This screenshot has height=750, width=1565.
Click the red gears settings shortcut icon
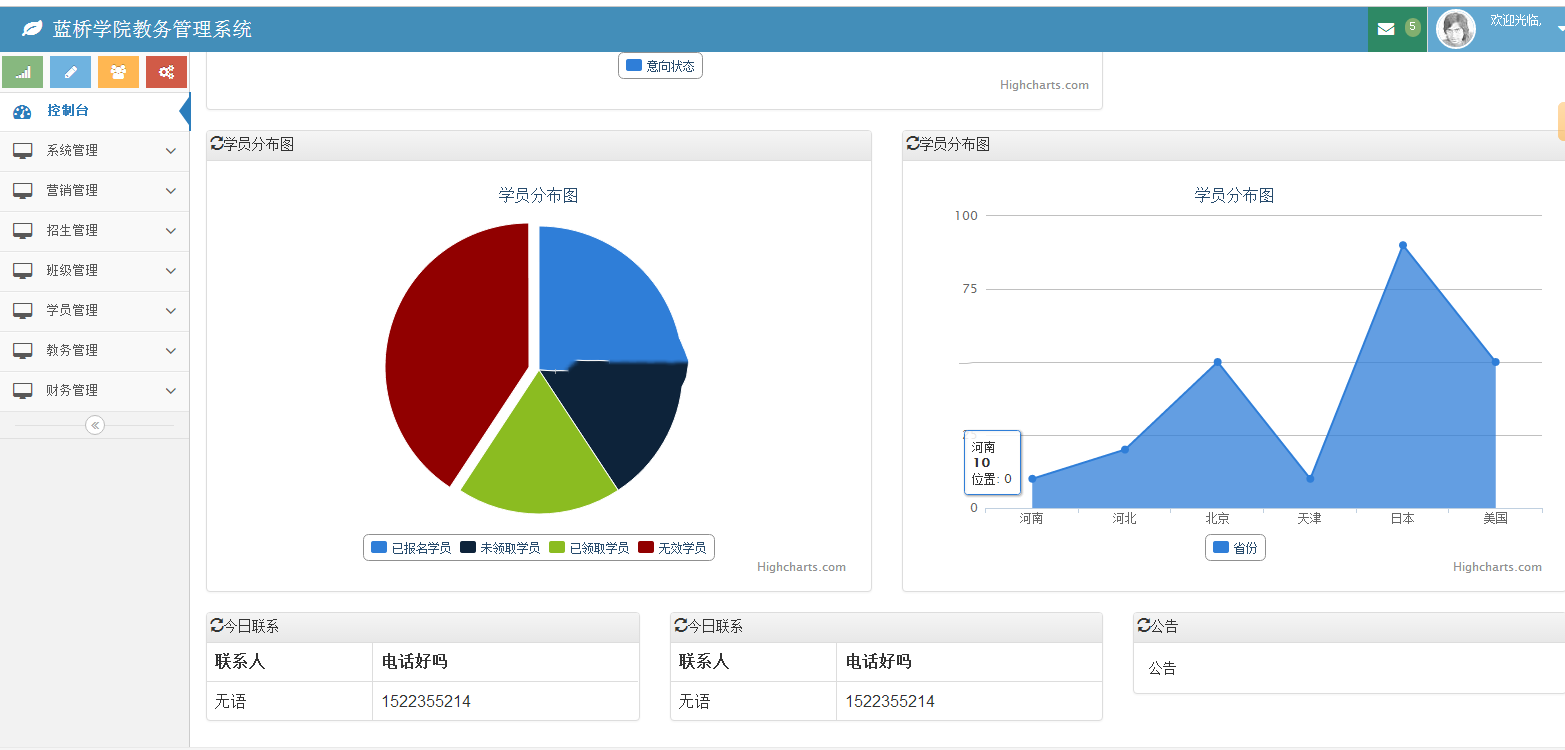click(x=166, y=72)
